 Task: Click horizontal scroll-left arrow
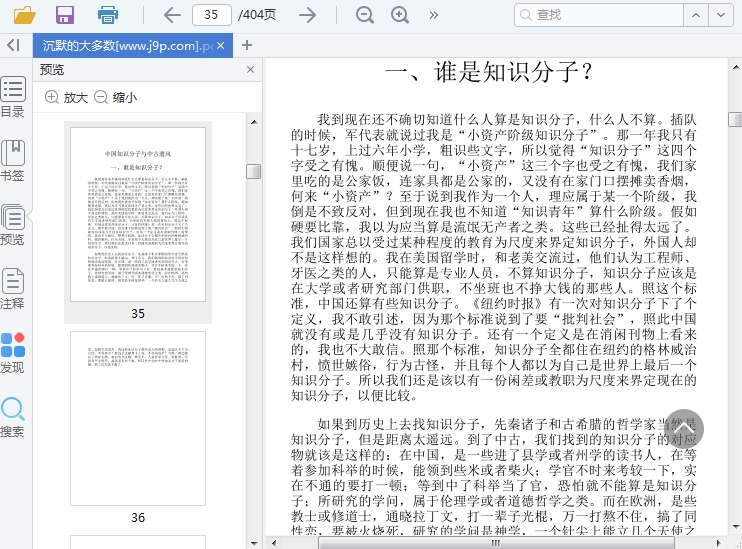click(x=273, y=543)
